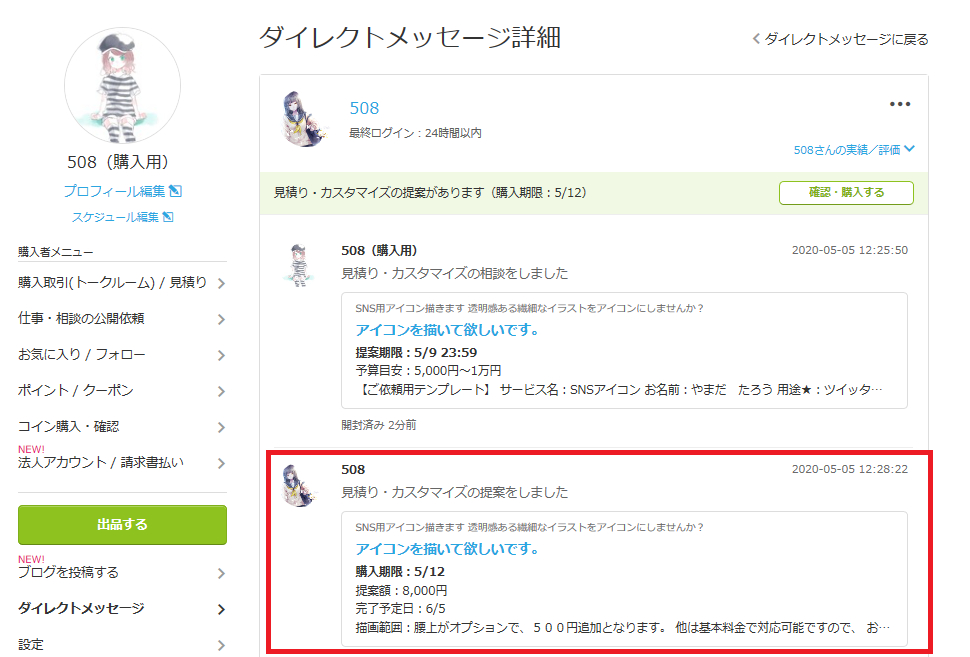Open the 508 username link in header

[x=364, y=108]
